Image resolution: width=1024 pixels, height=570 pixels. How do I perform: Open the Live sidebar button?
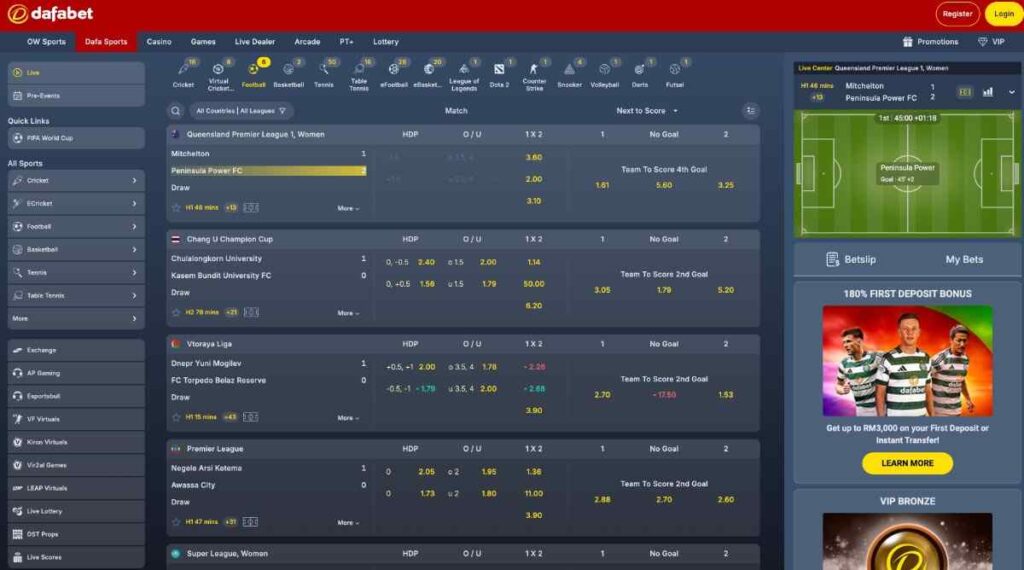click(x=76, y=72)
